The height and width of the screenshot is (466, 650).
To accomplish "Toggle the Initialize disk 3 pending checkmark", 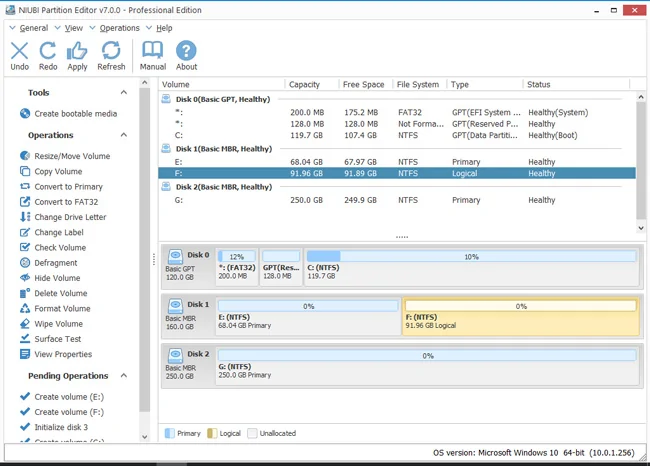I will click(25, 427).
